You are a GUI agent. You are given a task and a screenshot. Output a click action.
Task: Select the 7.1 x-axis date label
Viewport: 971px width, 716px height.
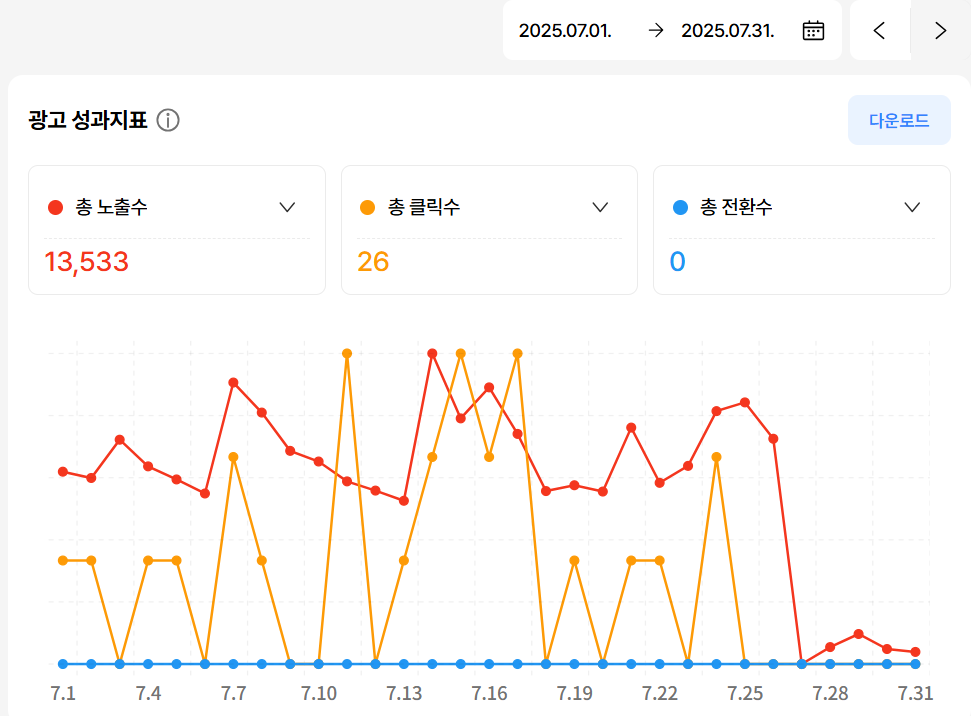[63, 693]
